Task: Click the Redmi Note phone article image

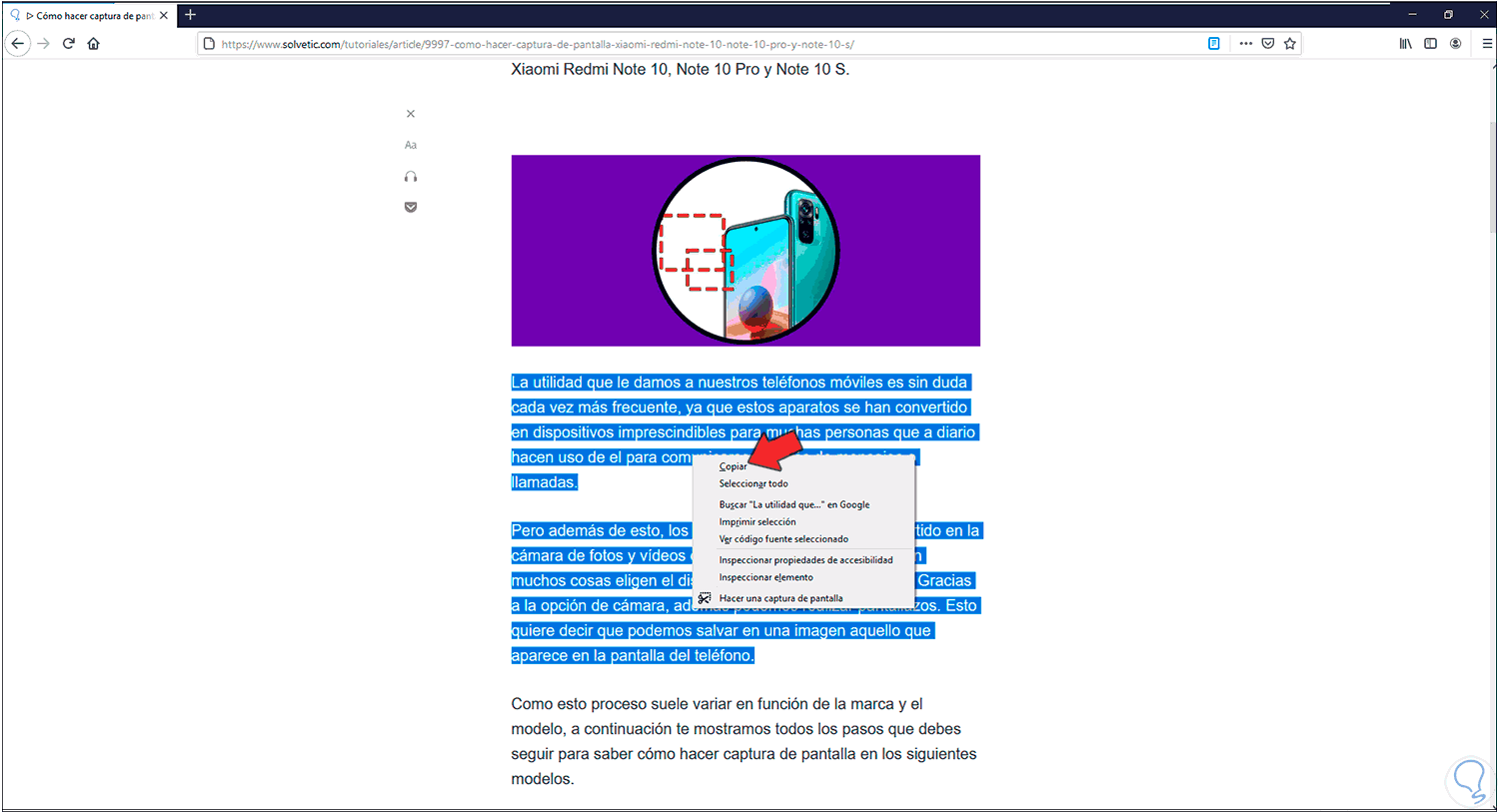Action: pyautogui.click(x=746, y=251)
